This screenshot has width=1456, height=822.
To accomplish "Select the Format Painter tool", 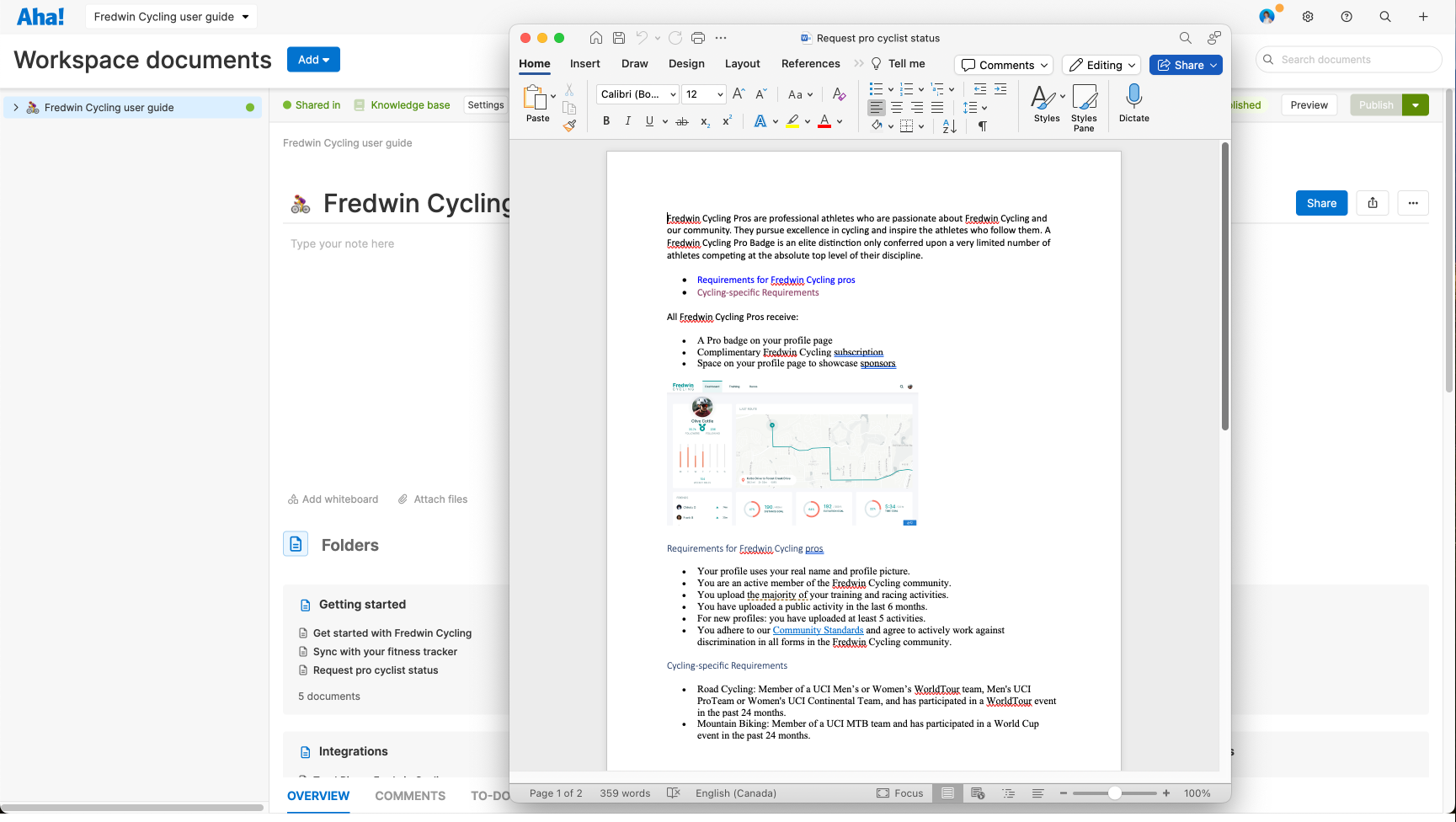I will tap(569, 125).
